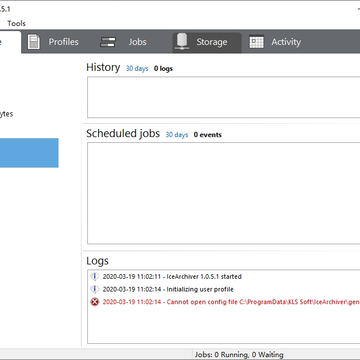Click the Jobs: 0 Running, 0 Waiting status
Image resolution: width=360 pixels, height=360 pixels.
click(239, 355)
